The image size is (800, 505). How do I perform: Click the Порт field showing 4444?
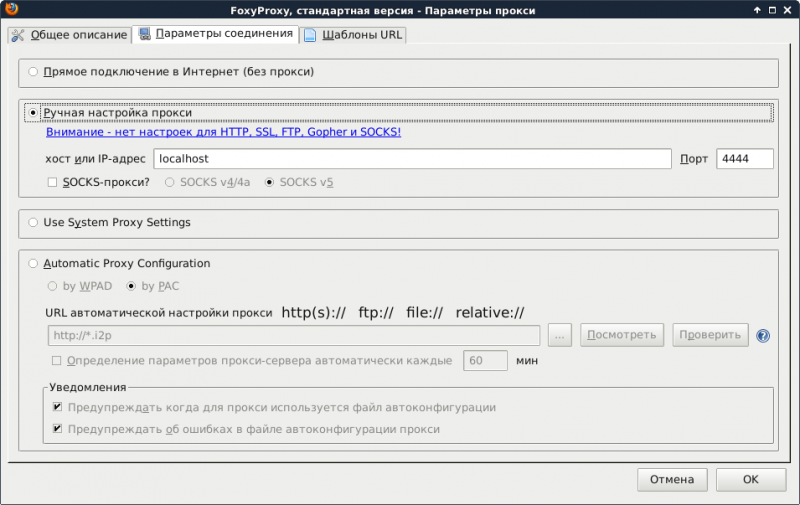coord(744,159)
